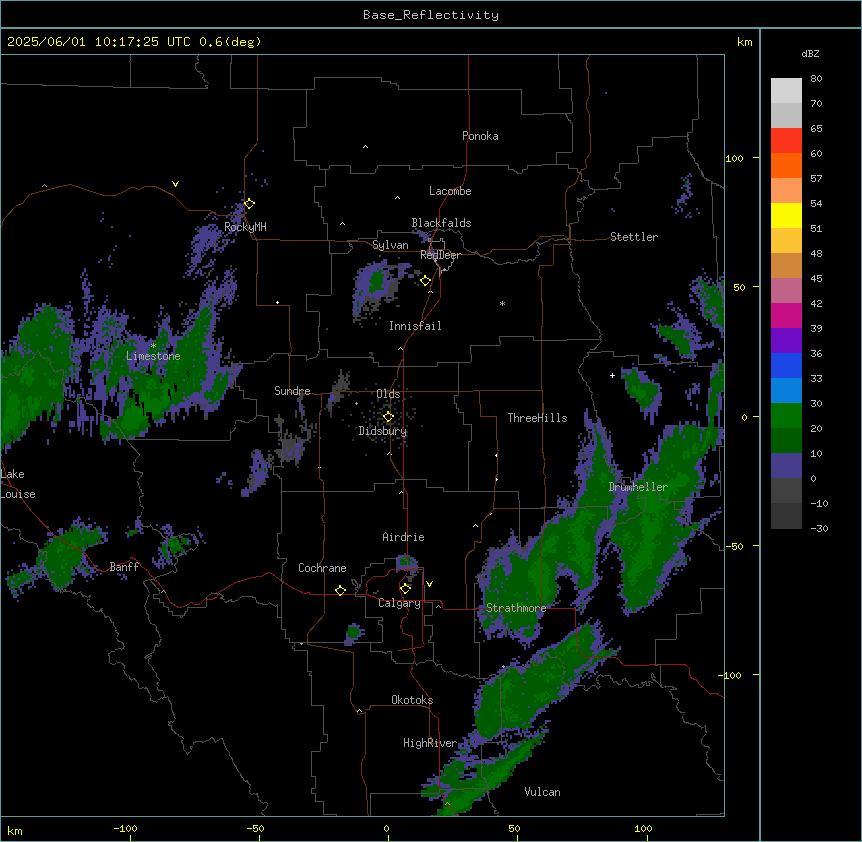This screenshot has height=842, width=862.
Task: Click the Cochrane town label
Action: (322, 568)
